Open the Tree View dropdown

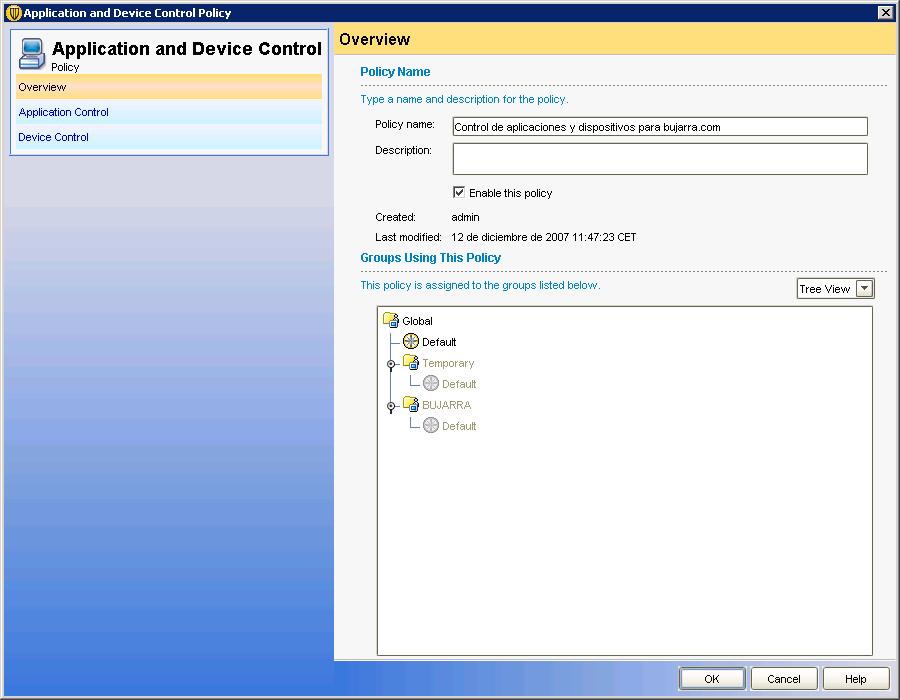[865, 289]
